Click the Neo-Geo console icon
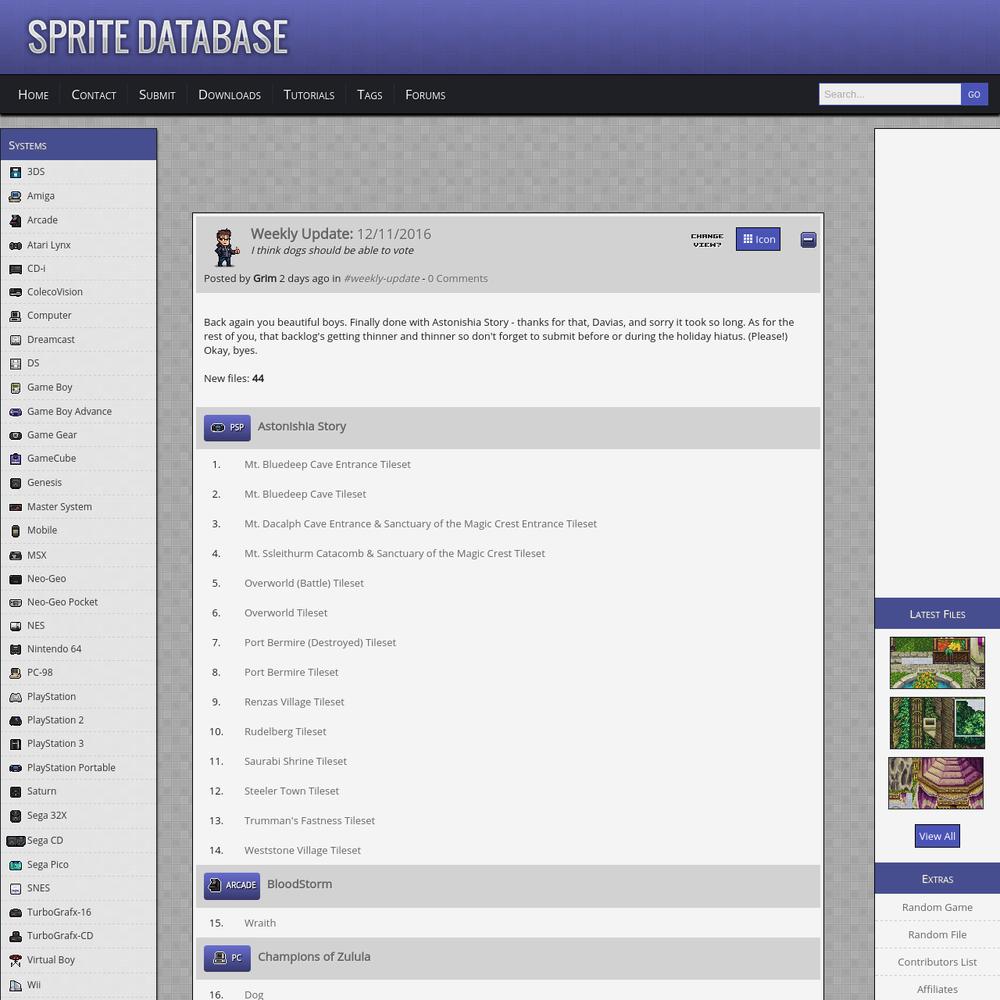This screenshot has height=1000, width=1000. 15,579
